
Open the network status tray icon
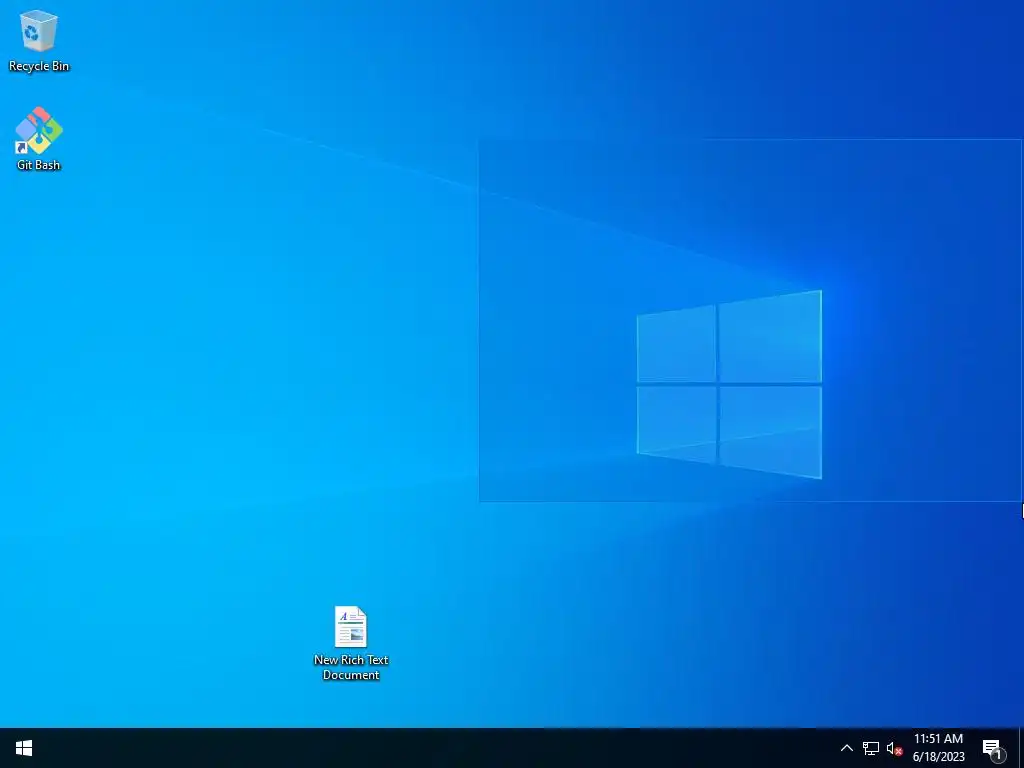click(871, 748)
